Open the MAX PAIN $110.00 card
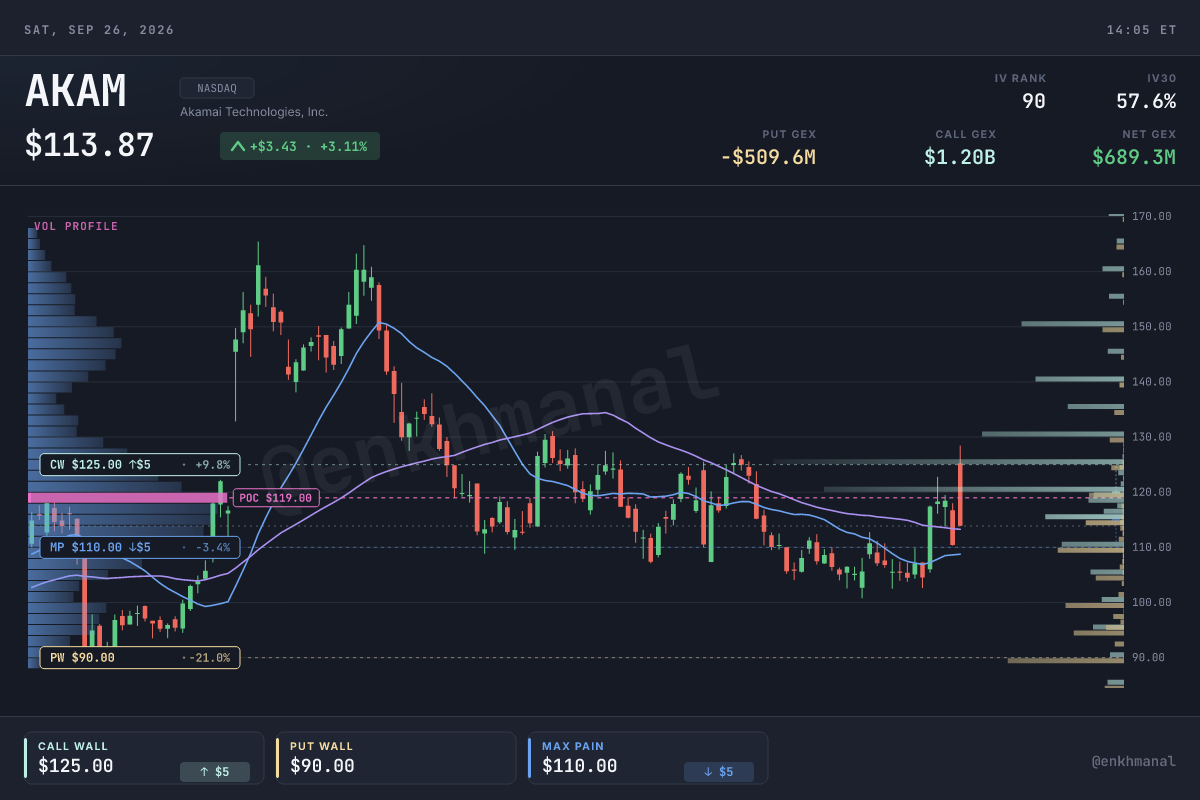 pos(648,758)
